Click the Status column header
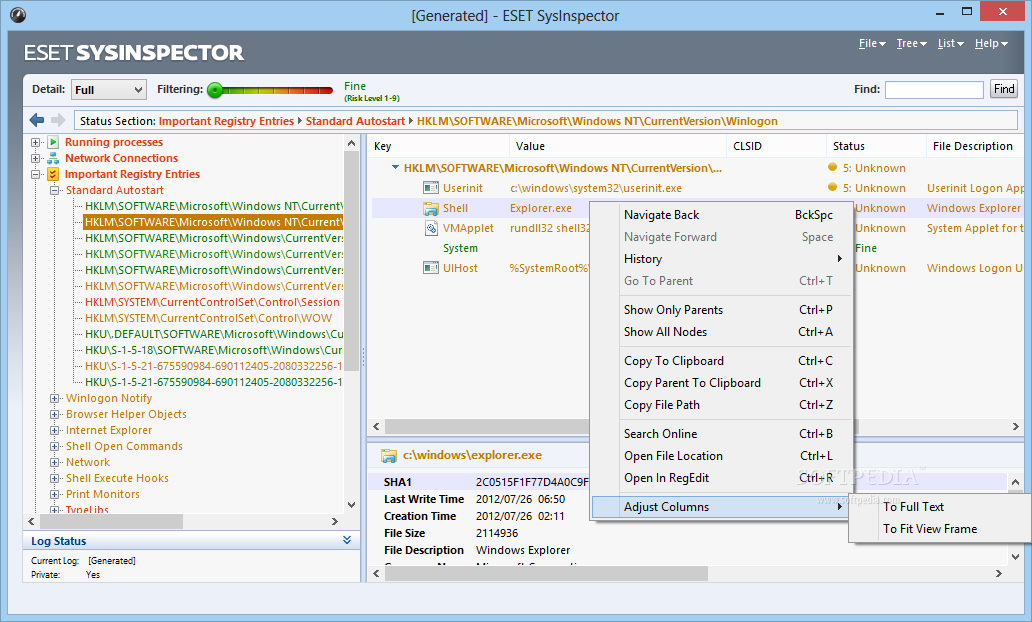The image size is (1032, 622). tap(876, 146)
